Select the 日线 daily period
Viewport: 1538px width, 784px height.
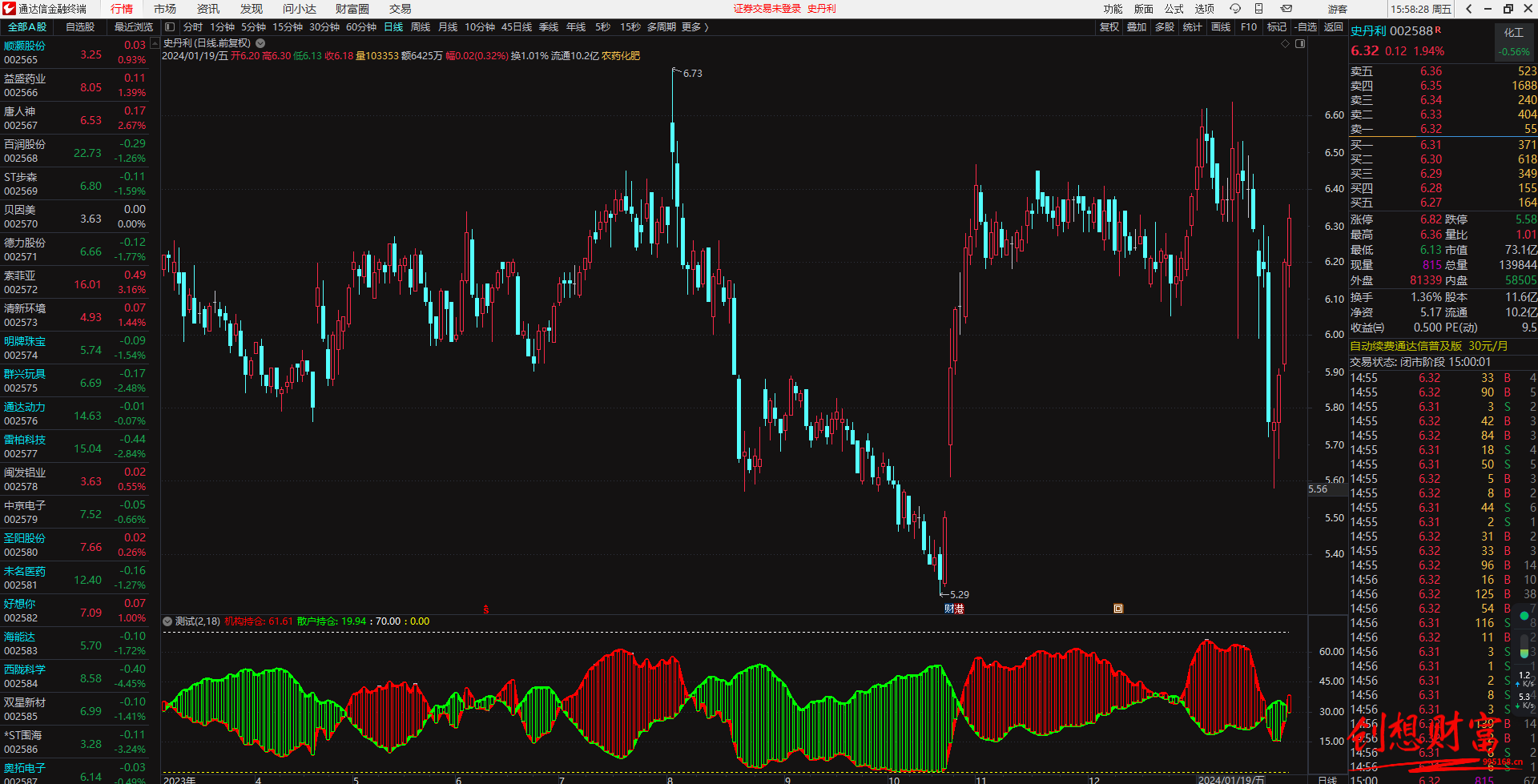[x=393, y=27]
